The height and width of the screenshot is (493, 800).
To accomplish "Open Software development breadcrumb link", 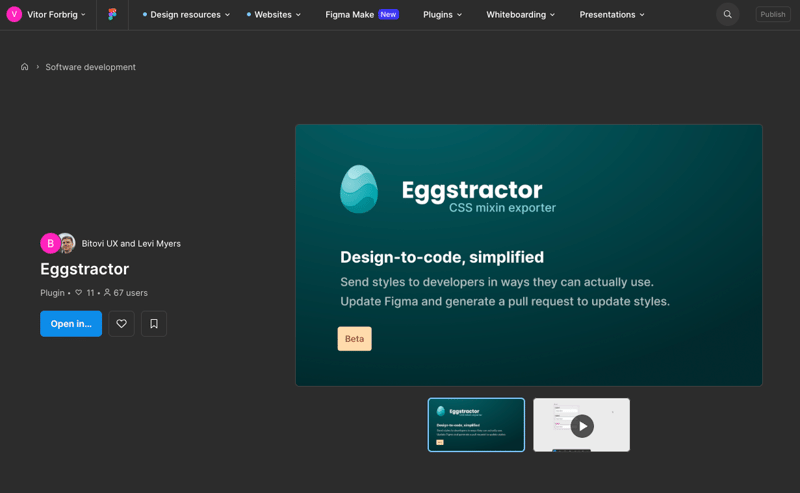I will tap(90, 67).
